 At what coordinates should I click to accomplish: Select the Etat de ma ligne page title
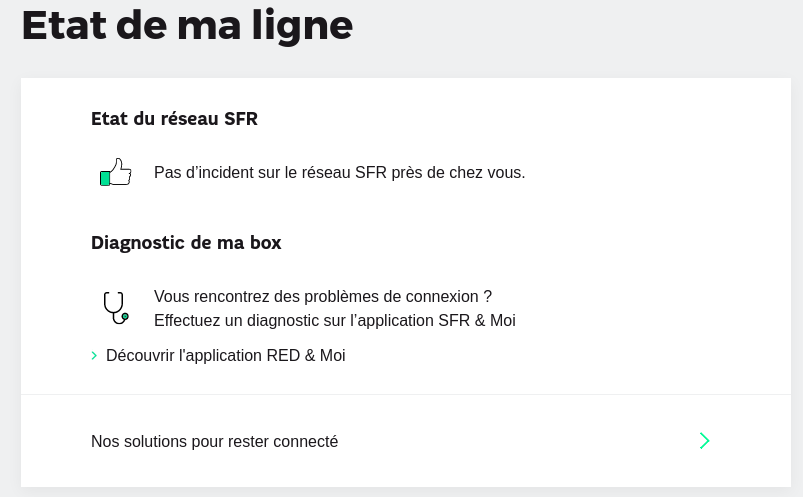point(187,26)
